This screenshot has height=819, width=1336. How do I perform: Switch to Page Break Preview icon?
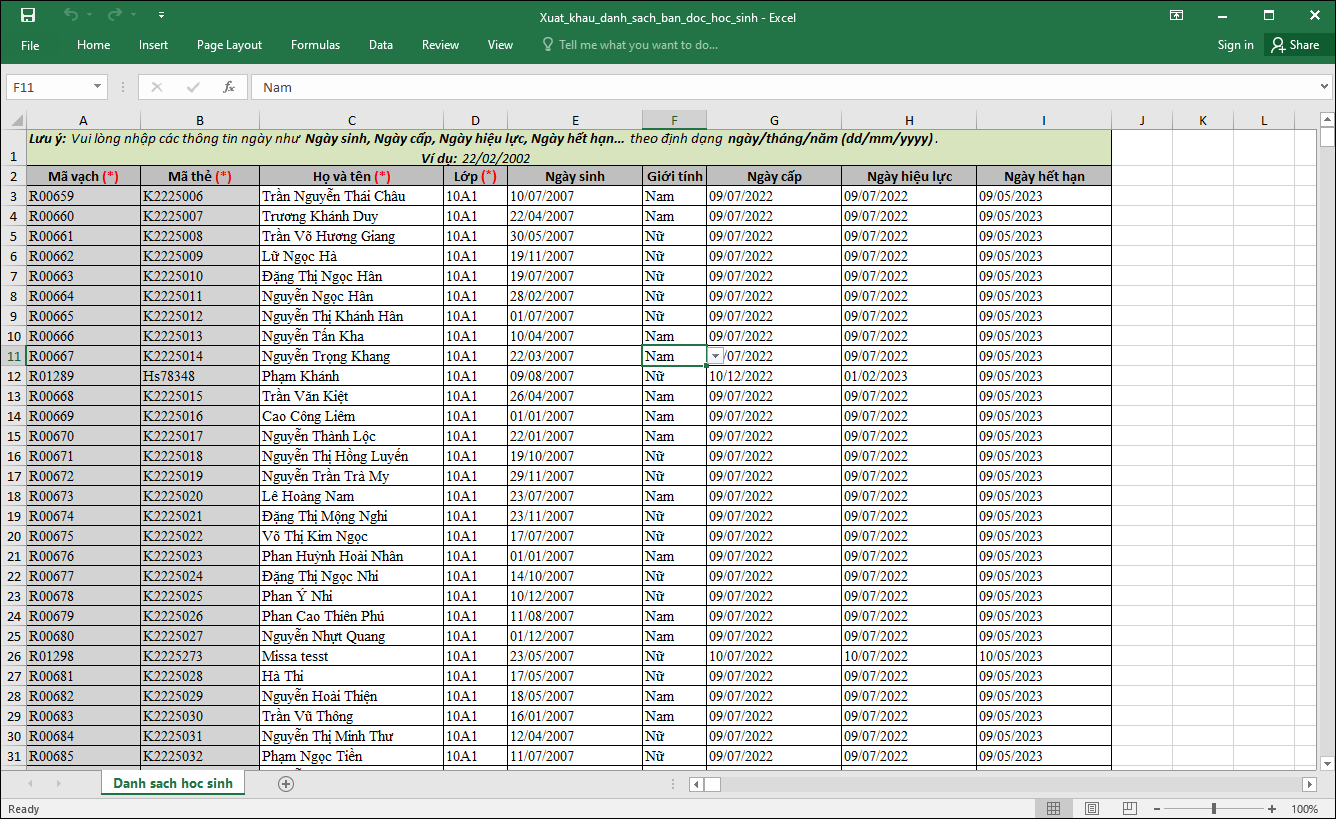click(x=1130, y=809)
